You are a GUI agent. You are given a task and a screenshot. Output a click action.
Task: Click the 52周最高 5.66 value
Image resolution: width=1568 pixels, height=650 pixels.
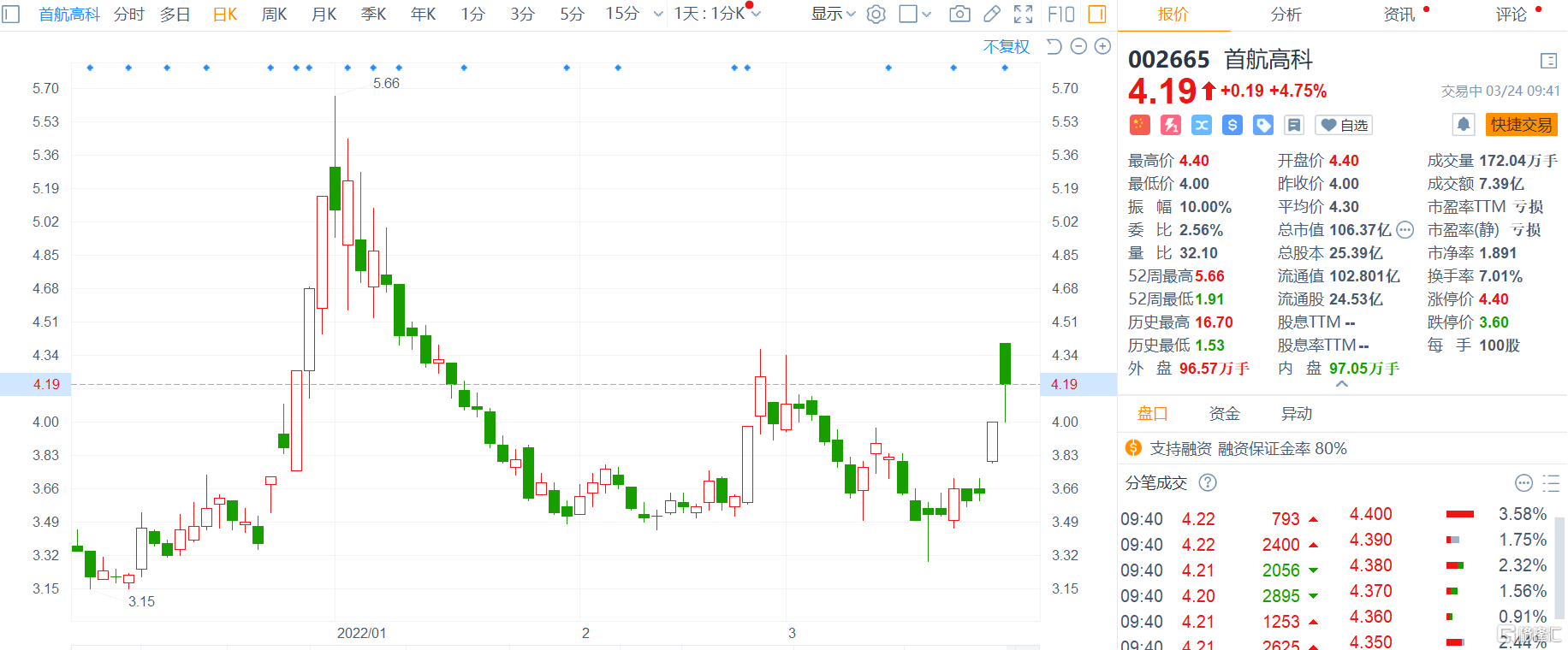click(x=1209, y=276)
